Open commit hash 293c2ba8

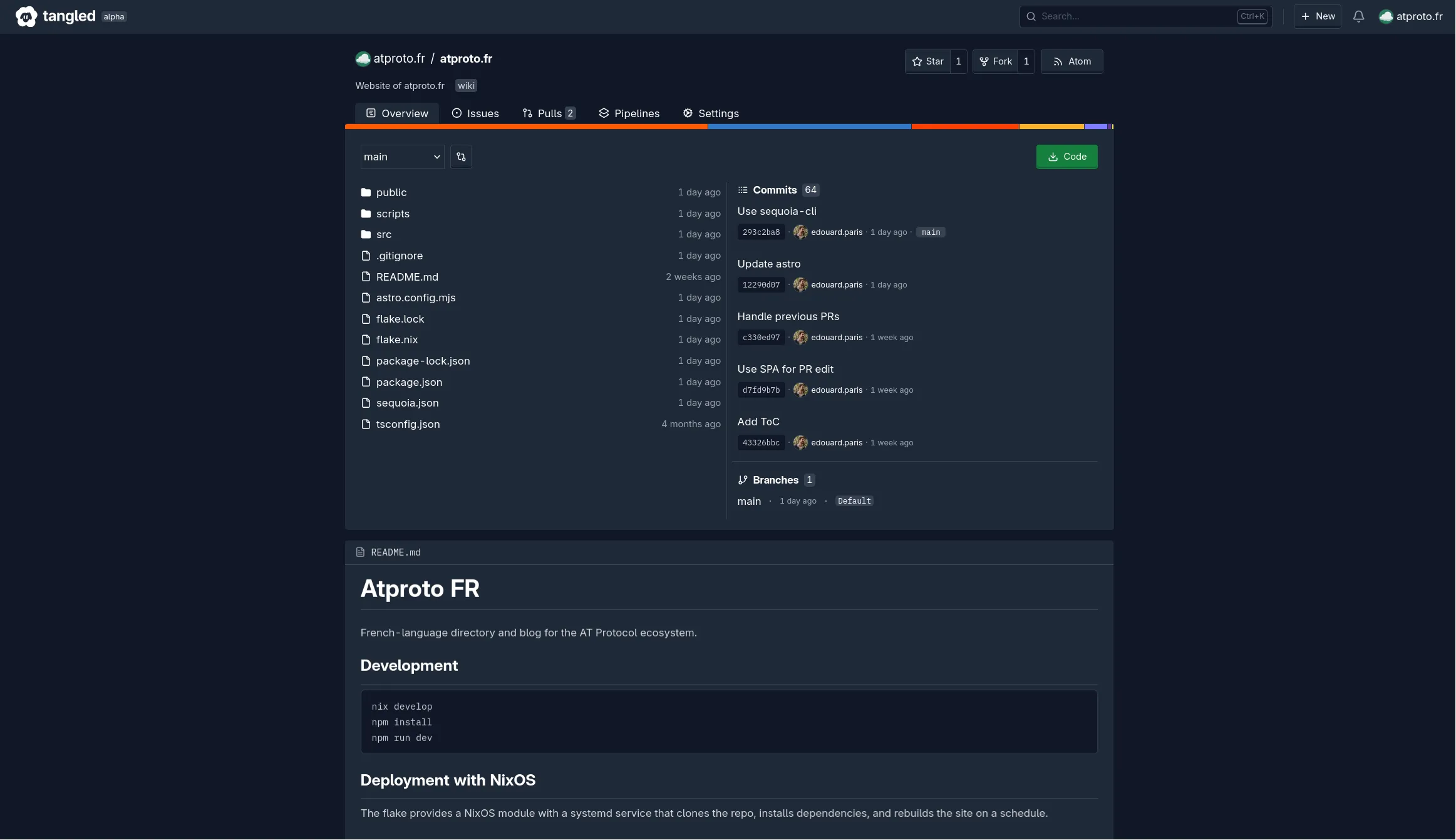click(x=761, y=232)
